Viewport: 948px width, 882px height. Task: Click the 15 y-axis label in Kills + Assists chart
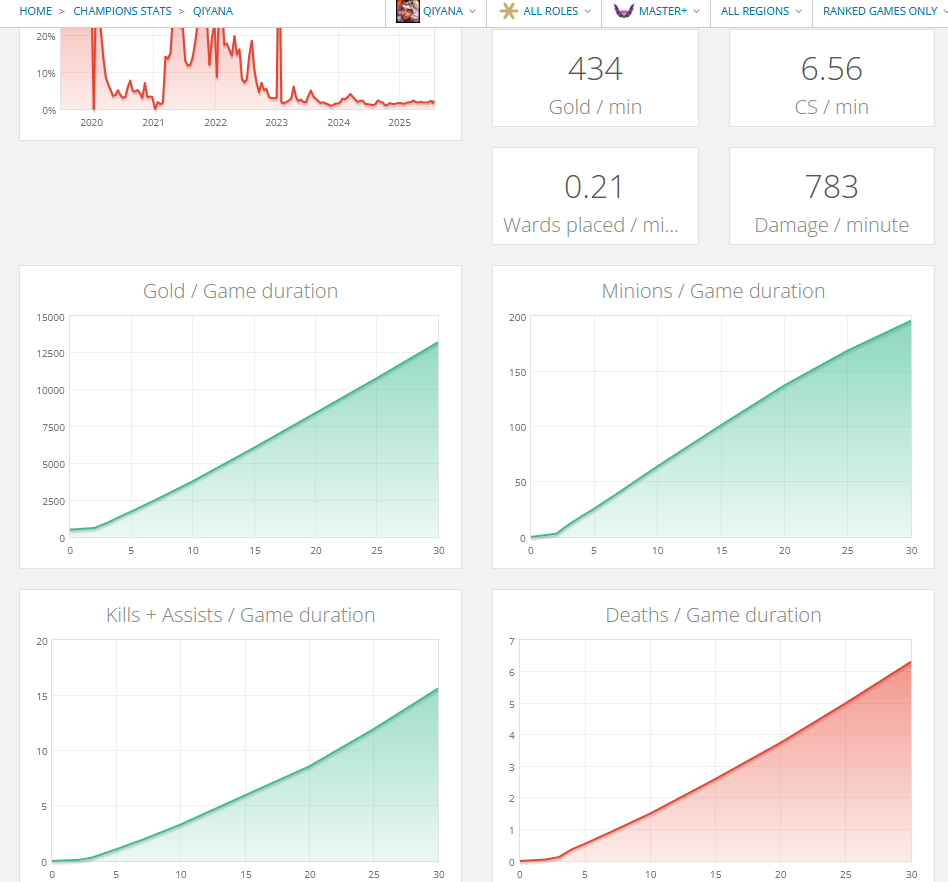point(42,696)
